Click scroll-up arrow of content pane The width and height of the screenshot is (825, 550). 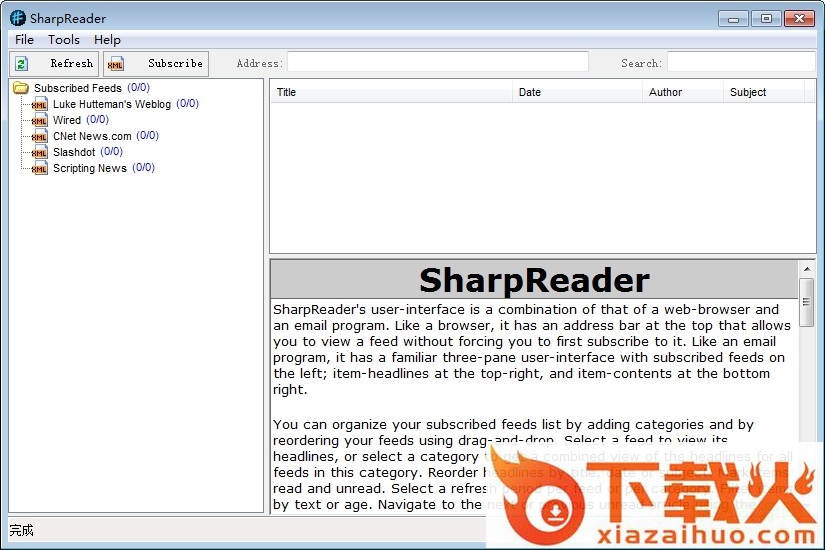[x=807, y=269]
